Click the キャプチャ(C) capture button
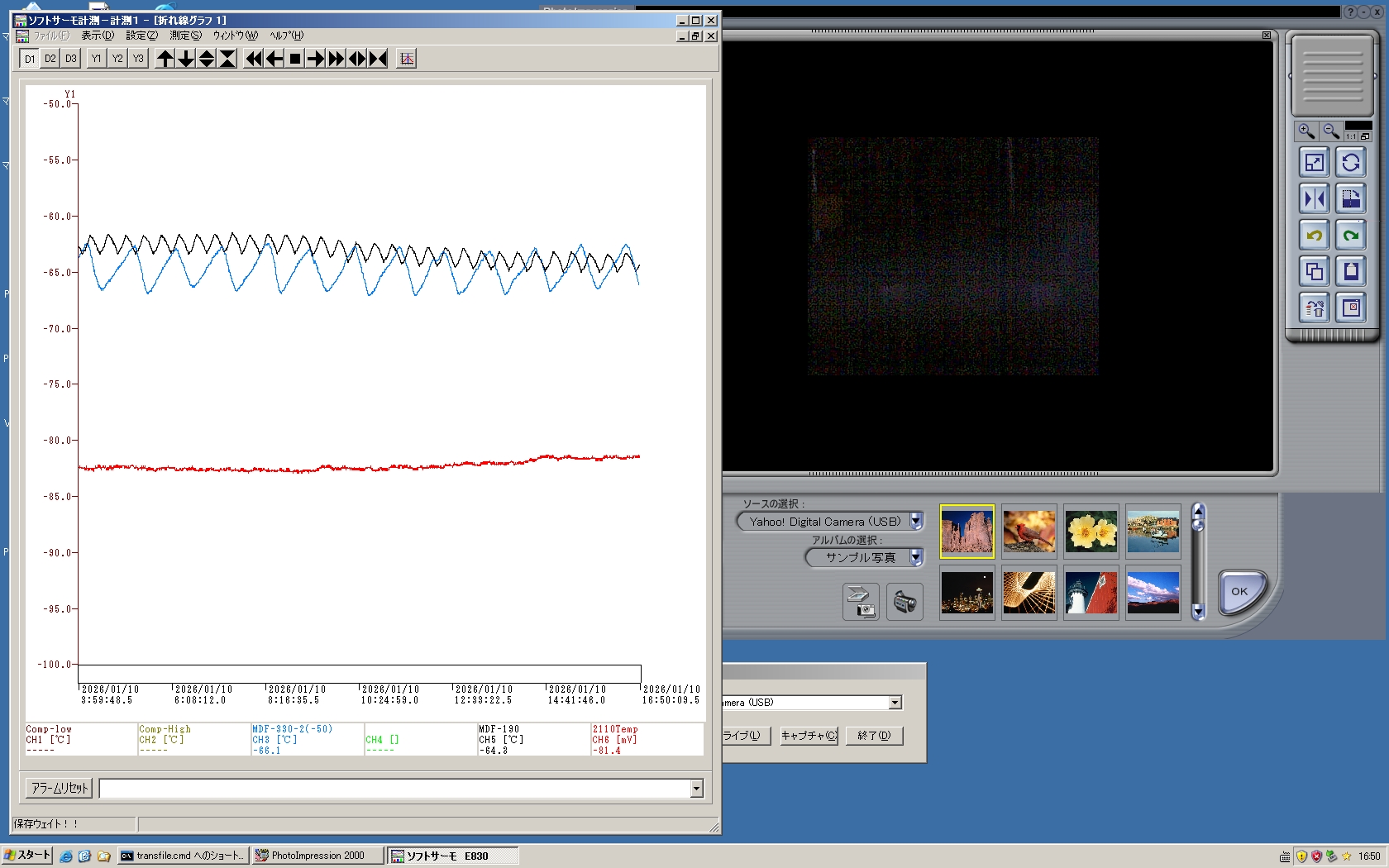The width and height of the screenshot is (1389, 868). click(809, 736)
